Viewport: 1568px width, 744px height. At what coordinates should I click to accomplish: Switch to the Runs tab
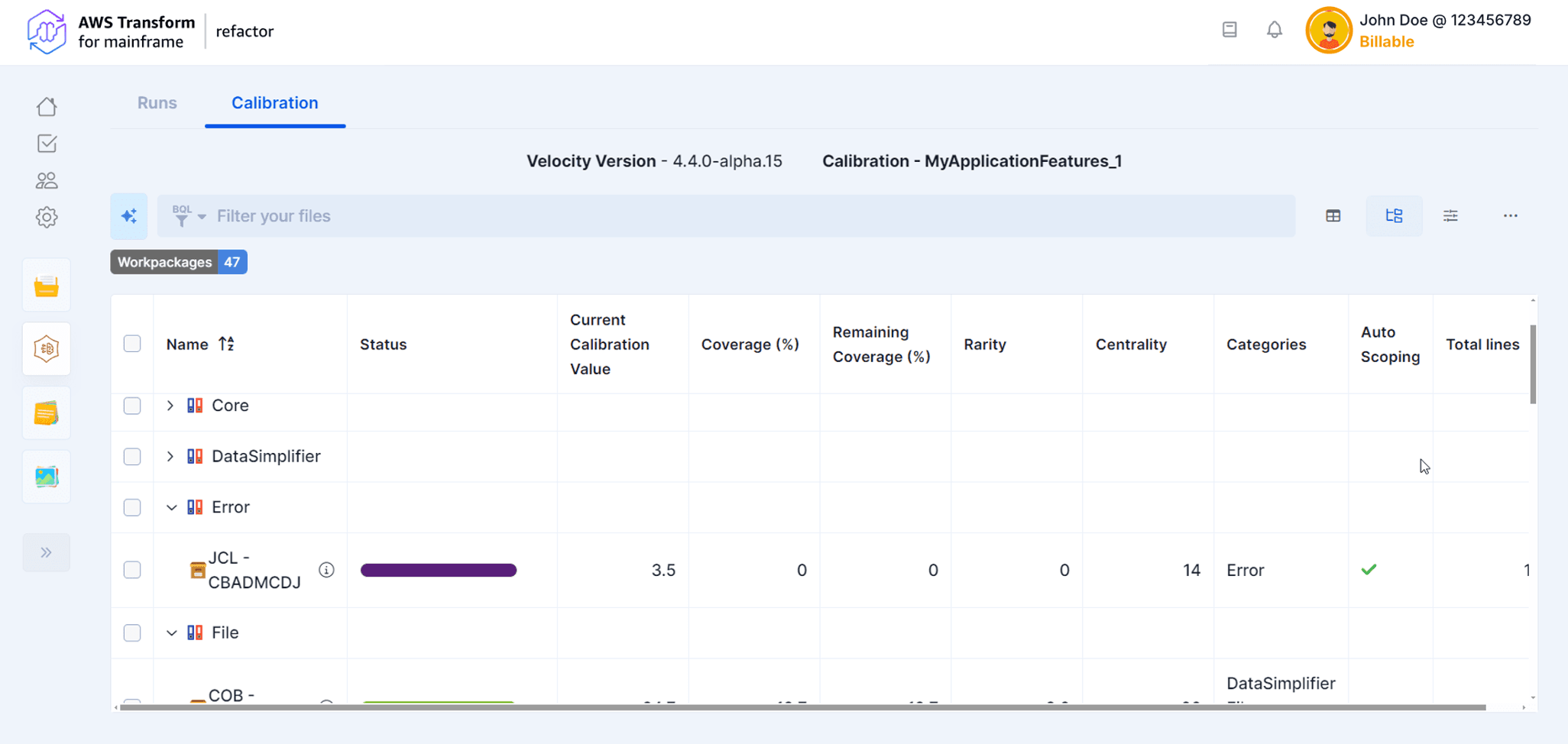[157, 103]
